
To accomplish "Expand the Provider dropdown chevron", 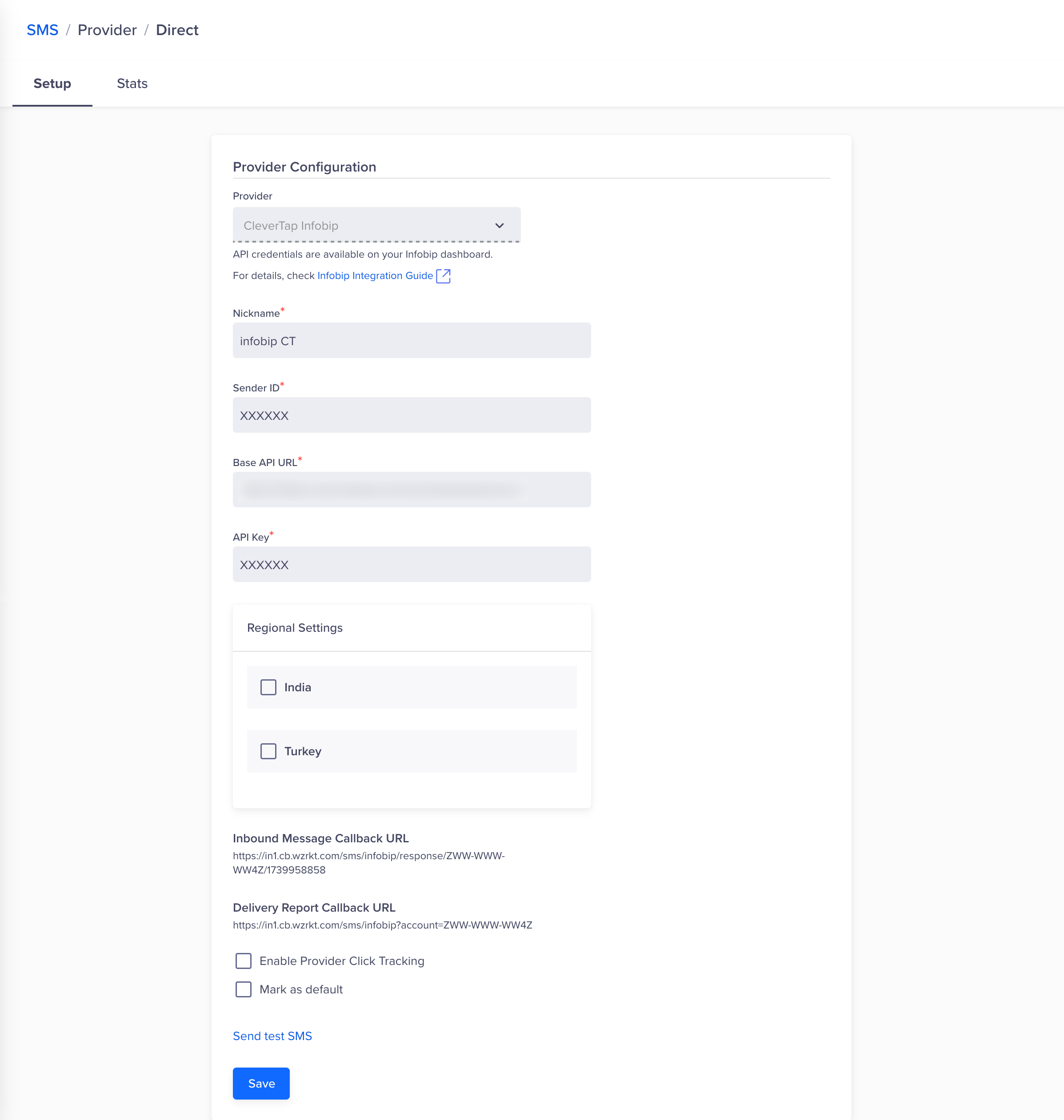I will point(499,226).
